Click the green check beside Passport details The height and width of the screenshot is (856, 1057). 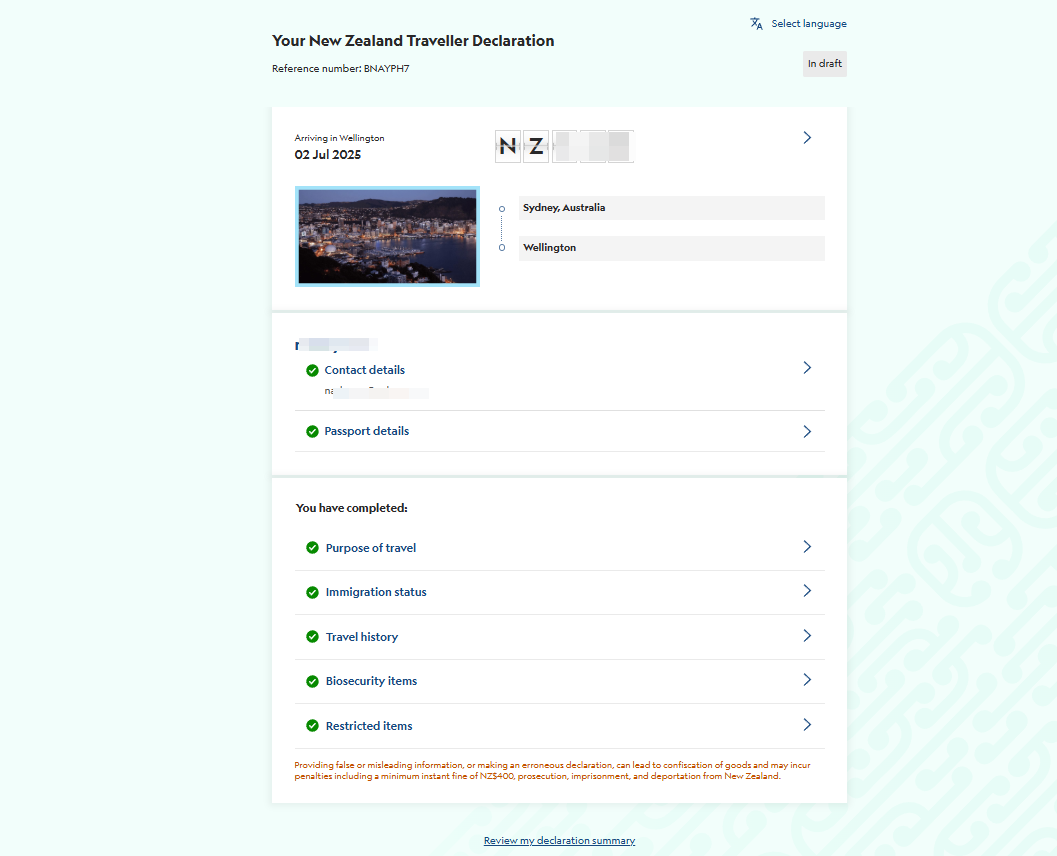click(312, 431)
